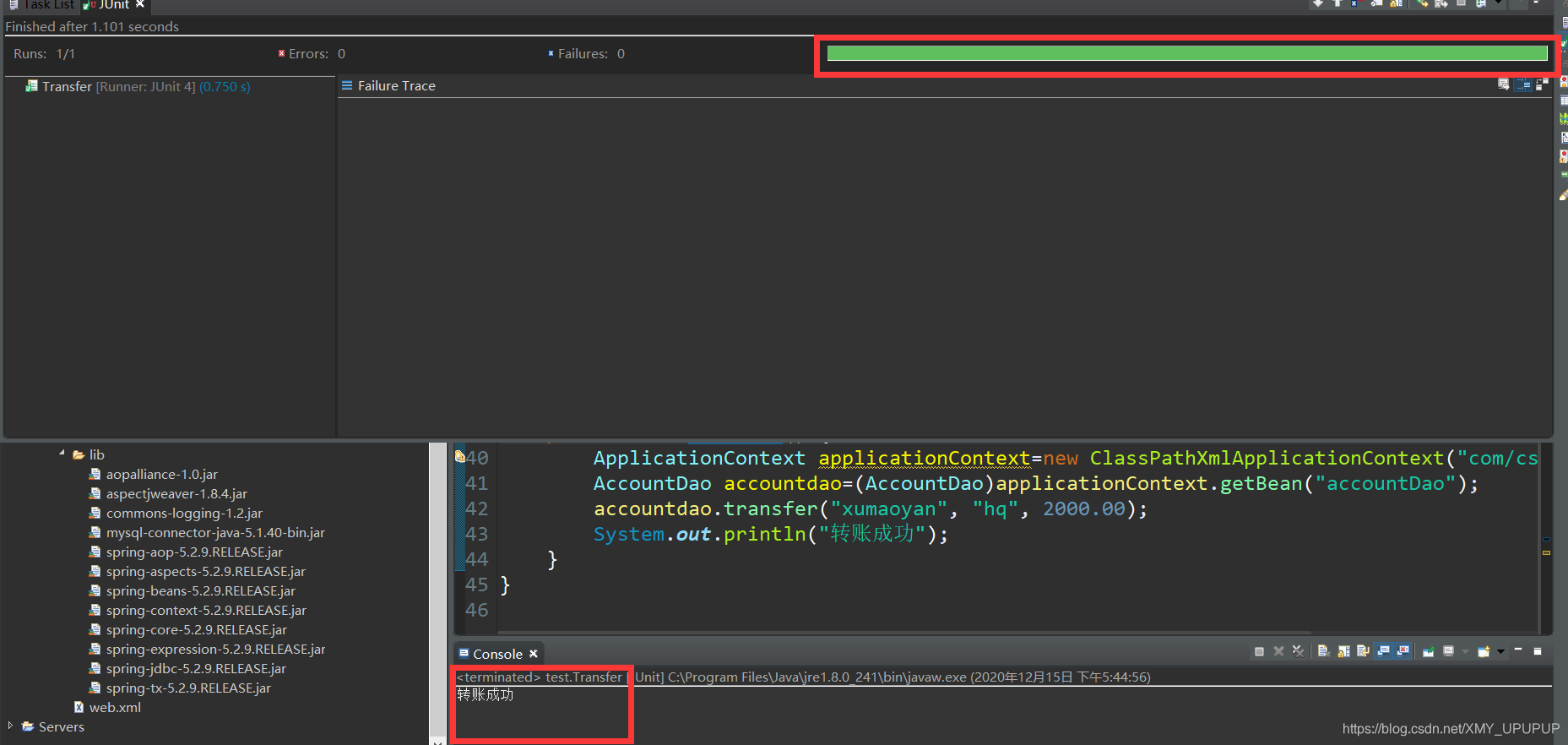
Task: Open the JUnit view menu dropdown arrow
Action: [1498, 3]
